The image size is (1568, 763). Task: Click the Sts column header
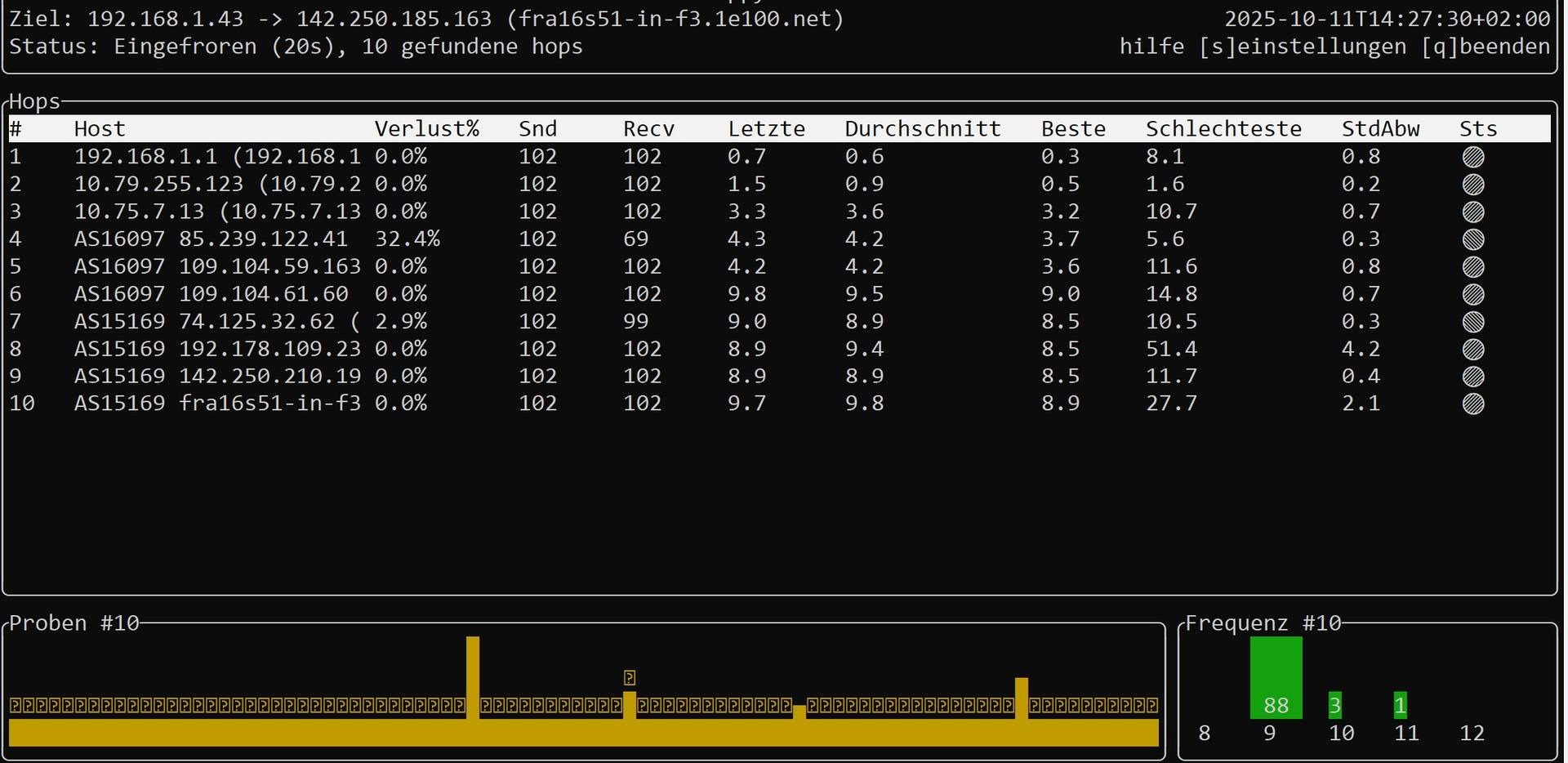(1478, 129)
